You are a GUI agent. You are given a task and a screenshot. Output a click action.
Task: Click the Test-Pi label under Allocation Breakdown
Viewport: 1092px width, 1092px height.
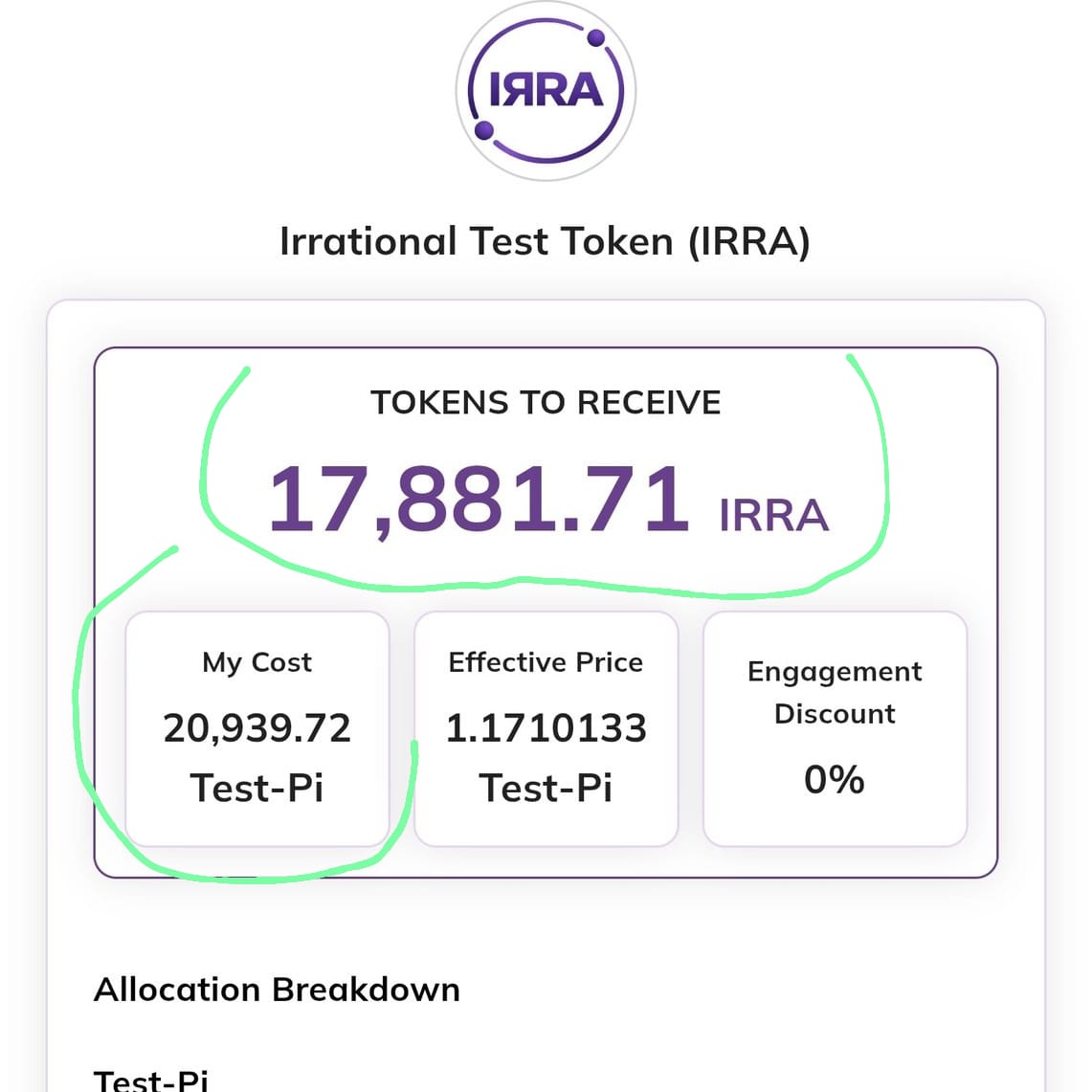click(x=151, y=1081)
